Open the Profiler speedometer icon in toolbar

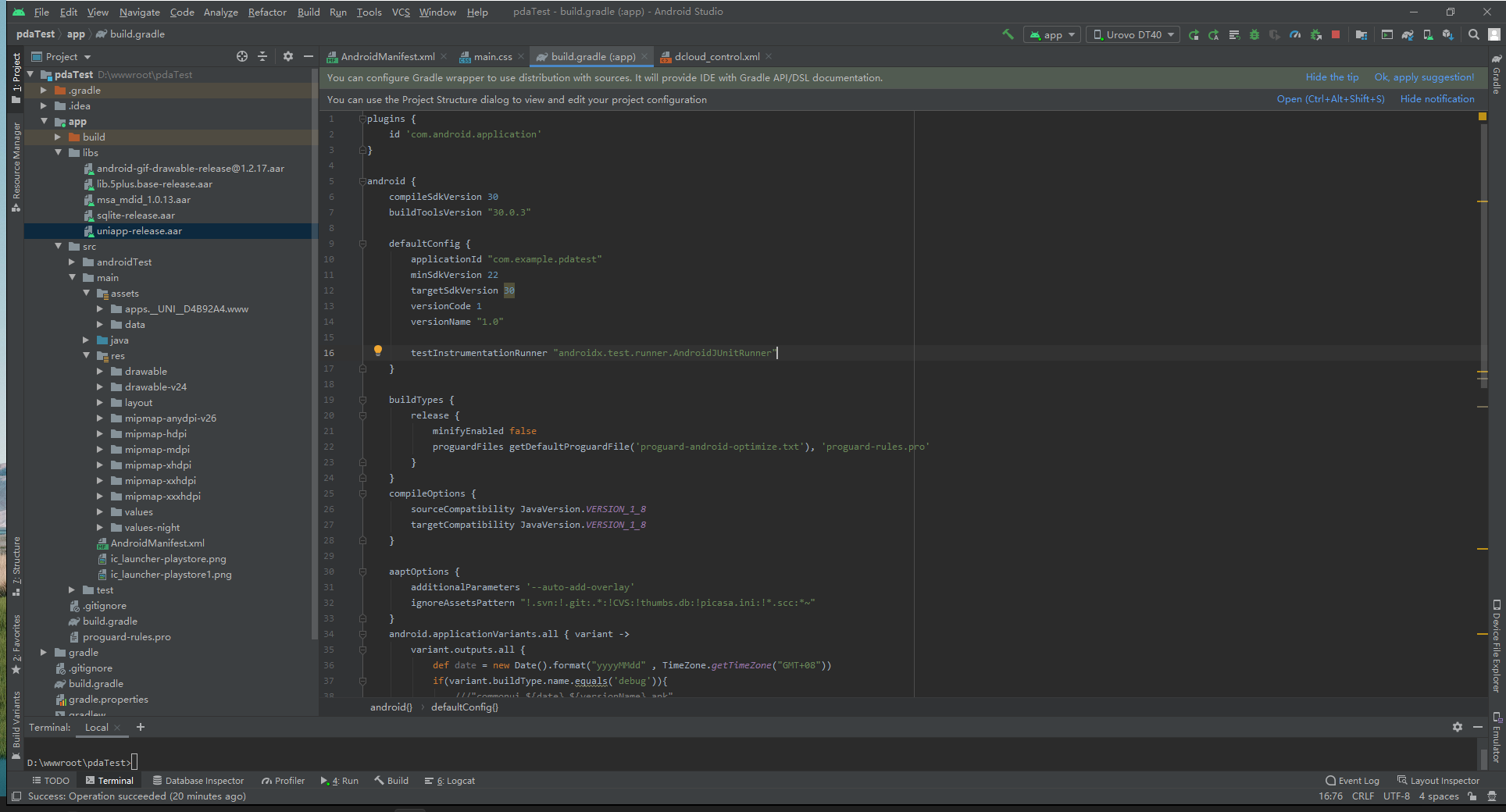(x=1295, y=34)
